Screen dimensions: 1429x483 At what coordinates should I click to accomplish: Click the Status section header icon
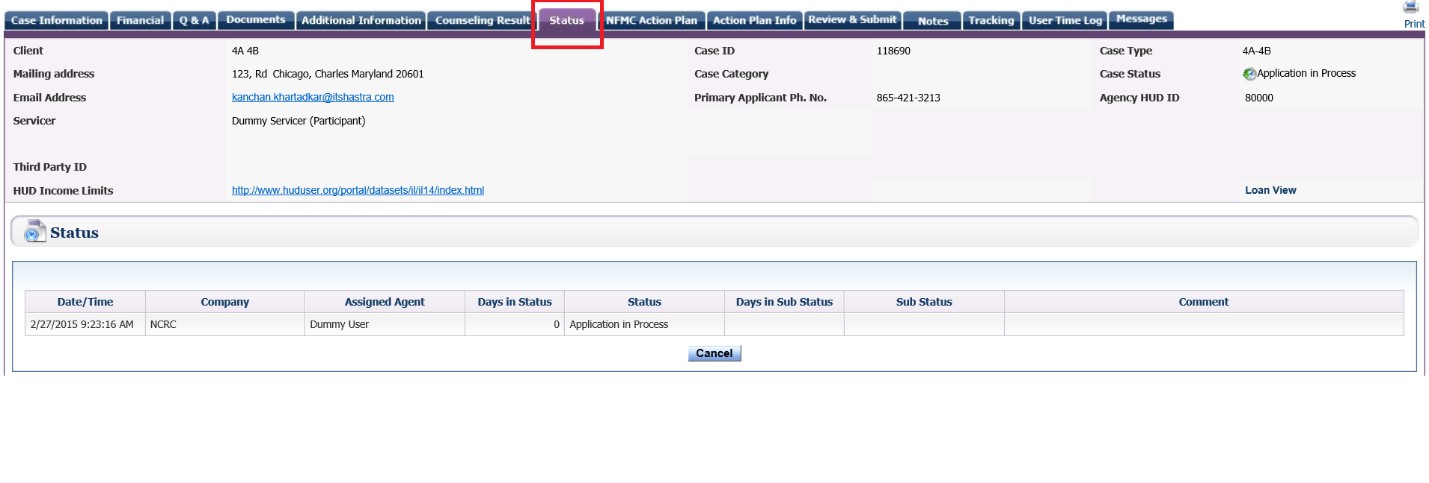(x=35, y=231)
